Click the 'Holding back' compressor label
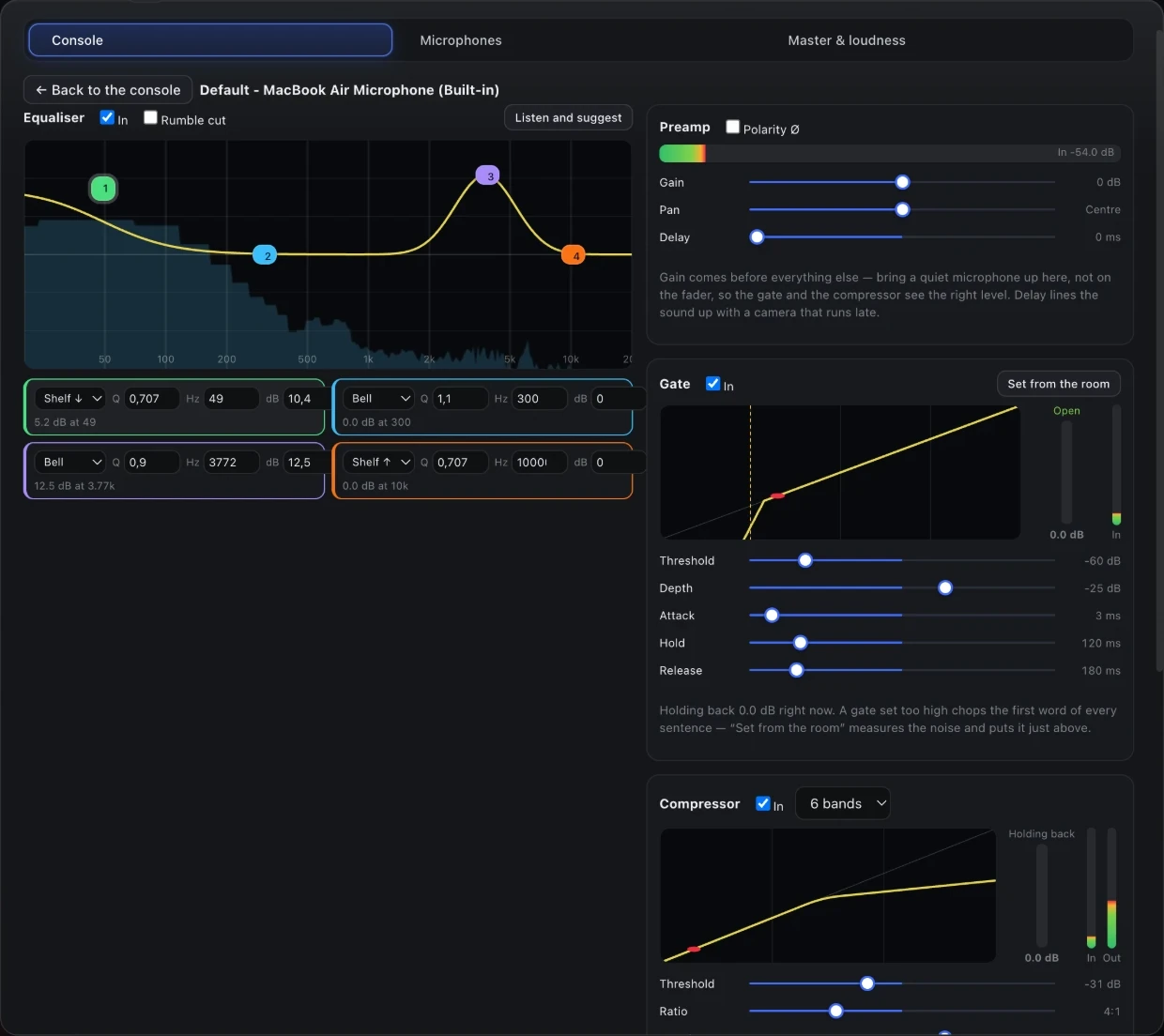The image size is (1164, 1036). tap(1041, 834)
